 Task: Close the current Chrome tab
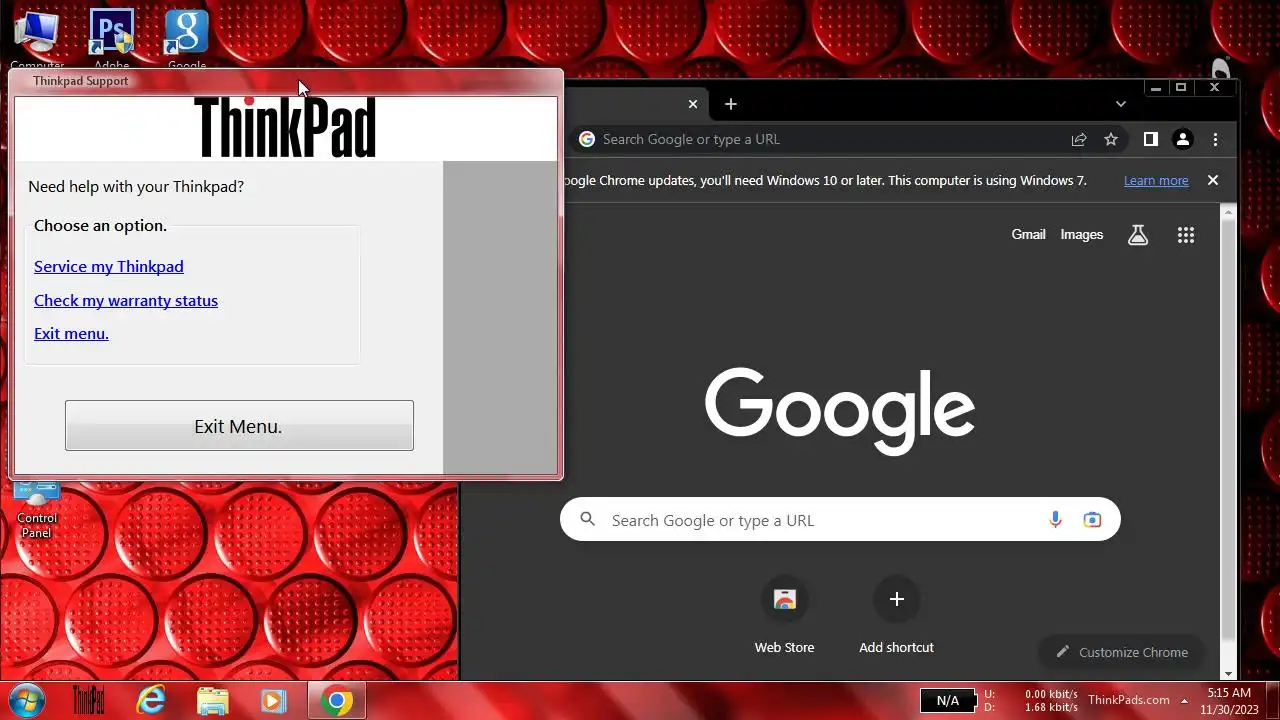tap(693, 104)
